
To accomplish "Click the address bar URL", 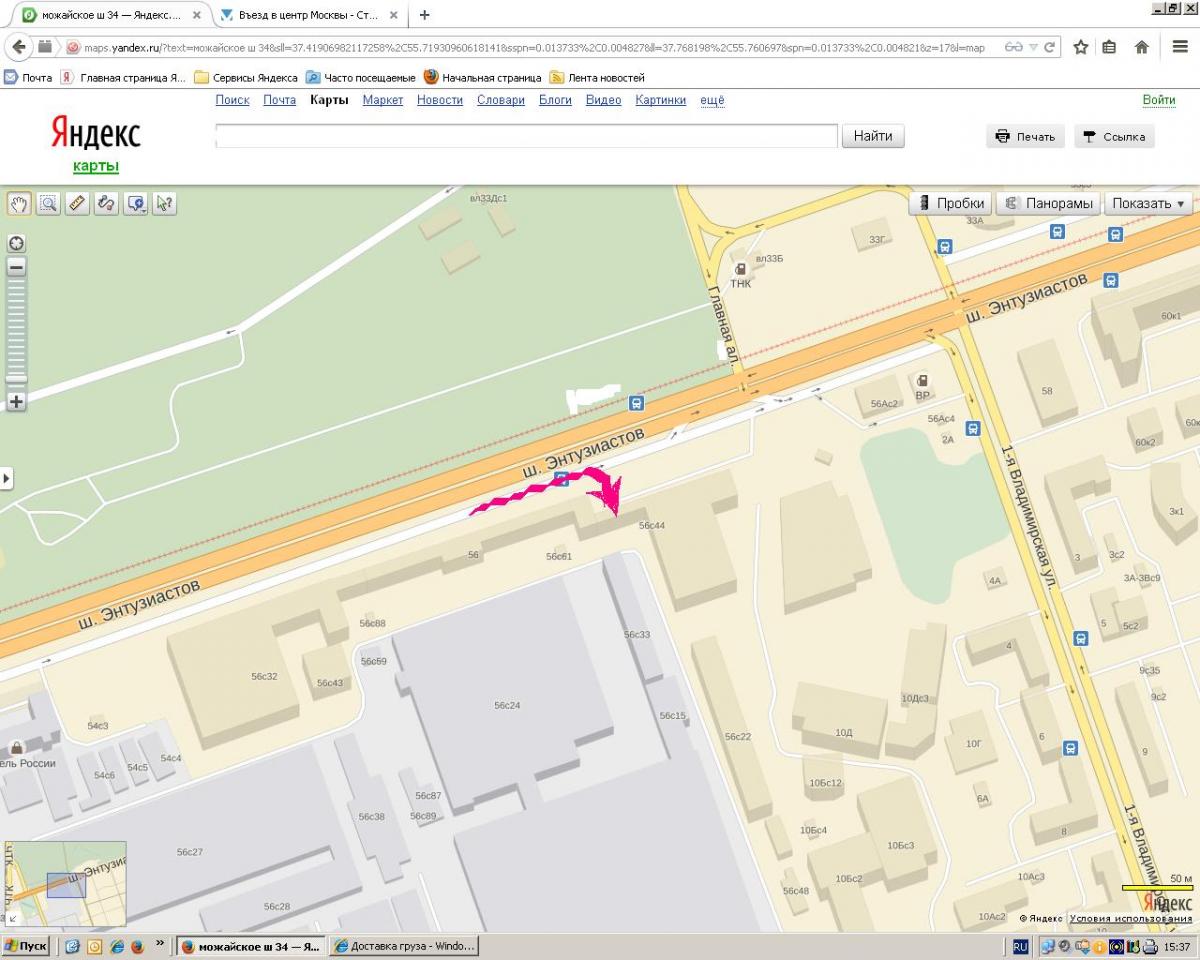I will pos(535,47).
